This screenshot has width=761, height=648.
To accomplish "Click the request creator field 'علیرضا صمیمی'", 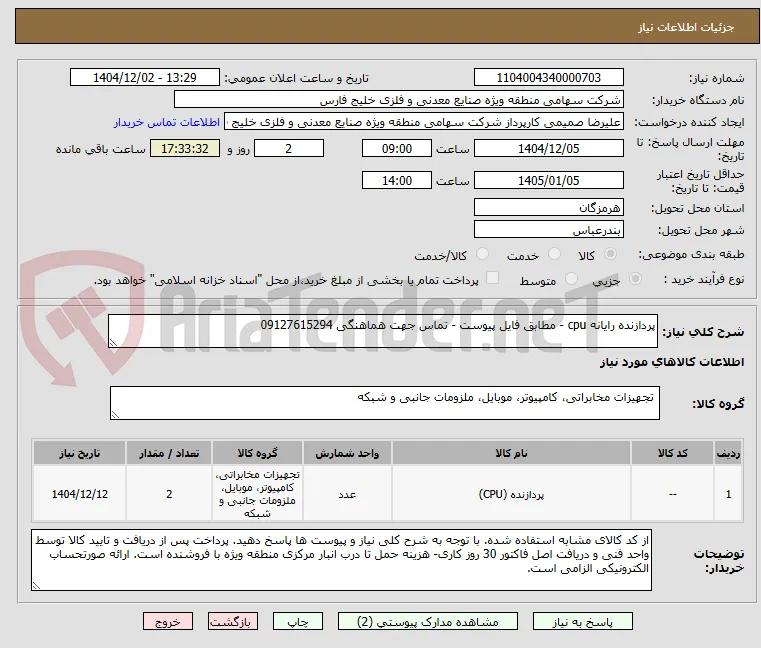I will point(424,122).
